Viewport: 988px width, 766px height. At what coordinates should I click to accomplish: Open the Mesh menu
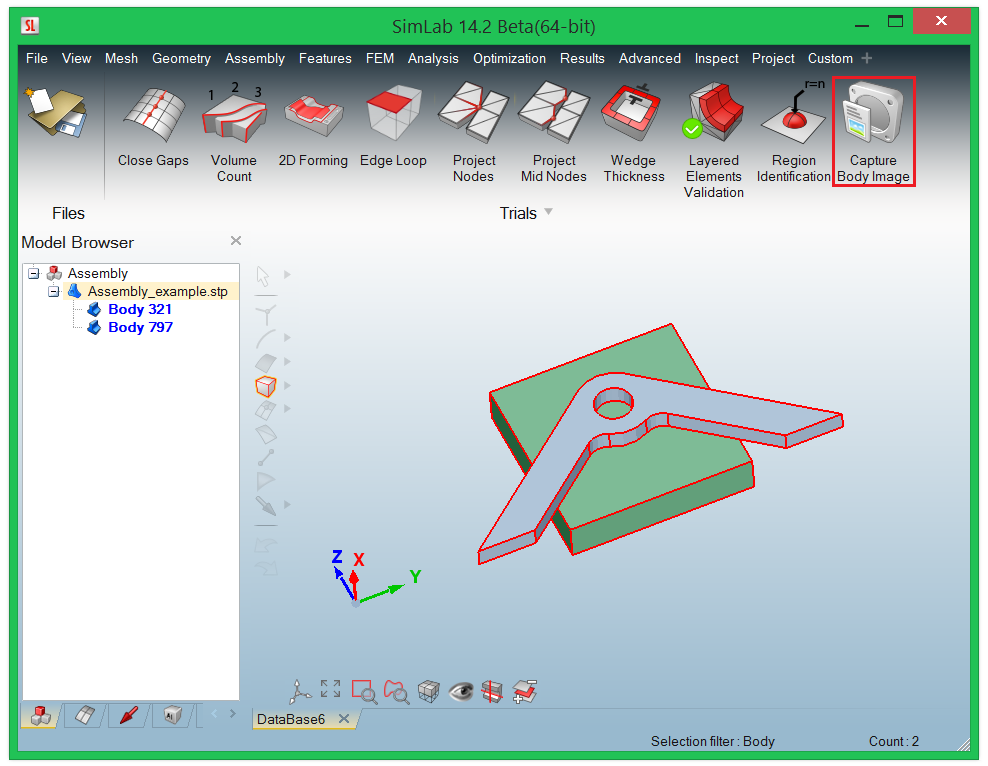[x=121, y=58]
